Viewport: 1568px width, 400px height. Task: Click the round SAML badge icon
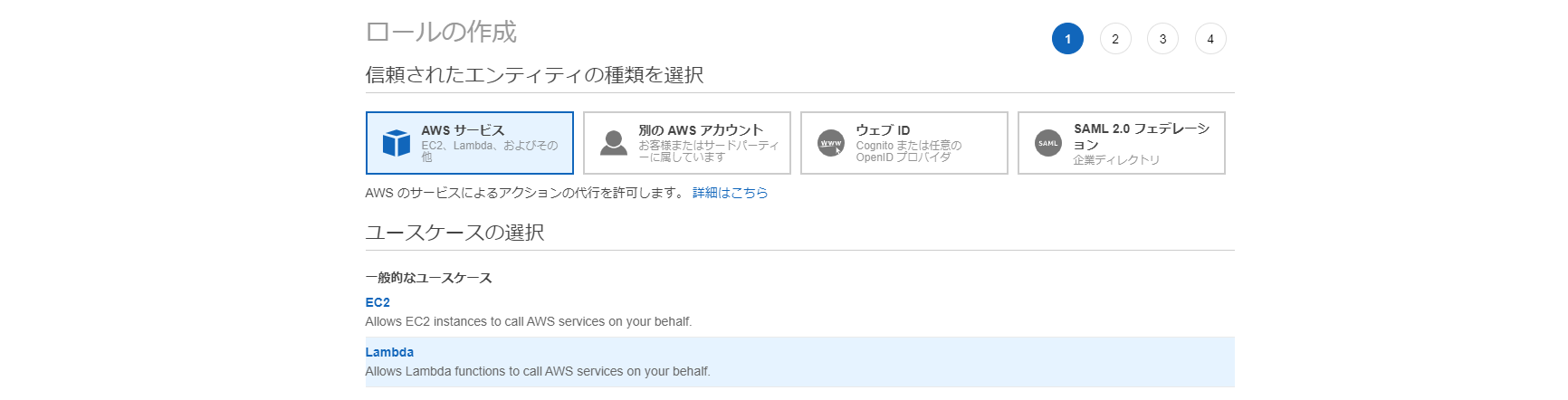(x=1048, y=143)
